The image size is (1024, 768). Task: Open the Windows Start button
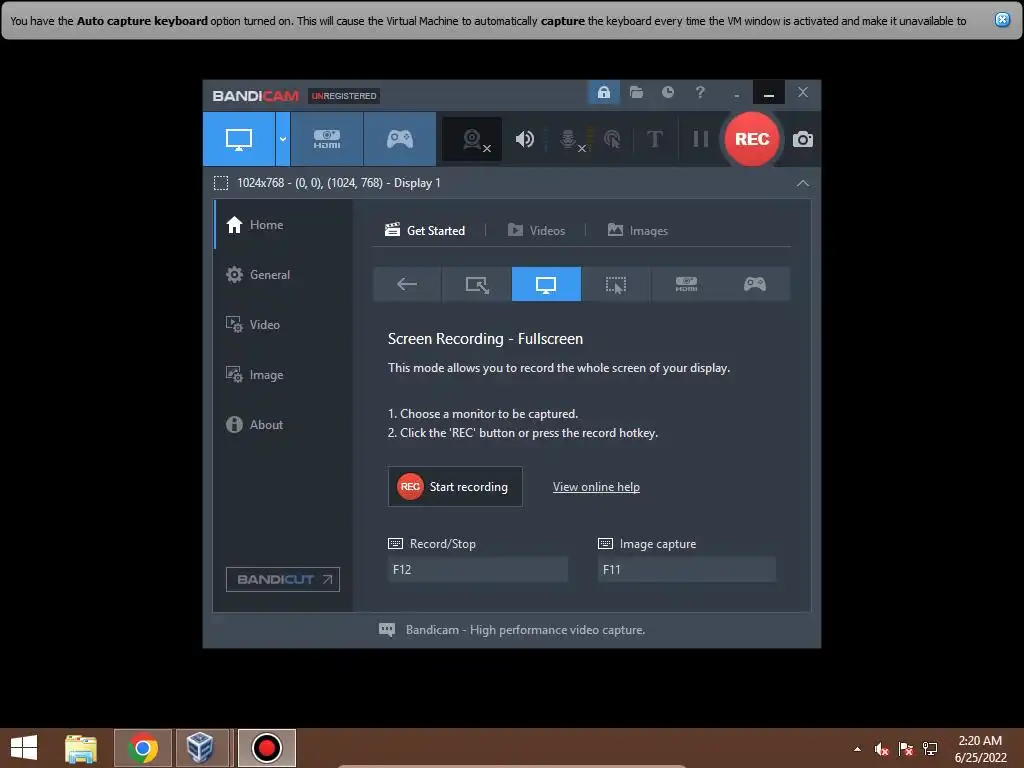point(24,748)
